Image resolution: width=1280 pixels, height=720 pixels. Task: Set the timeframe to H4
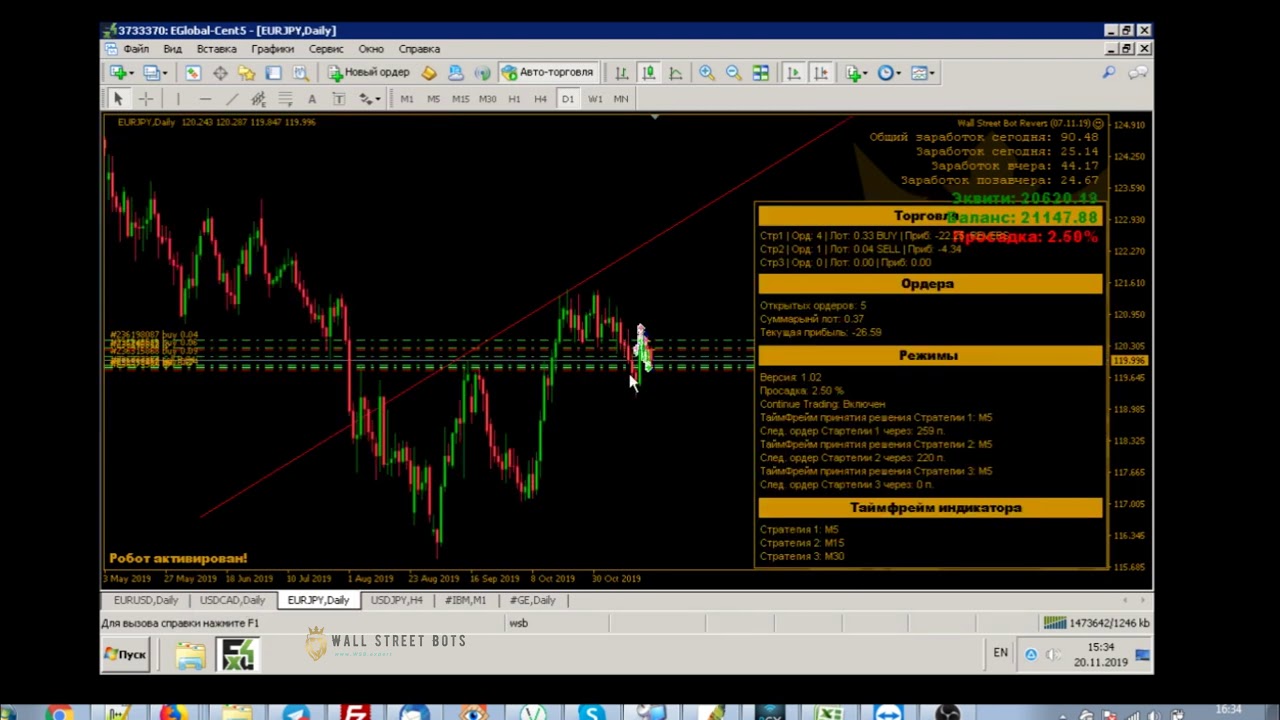click(x=541, y=99)
